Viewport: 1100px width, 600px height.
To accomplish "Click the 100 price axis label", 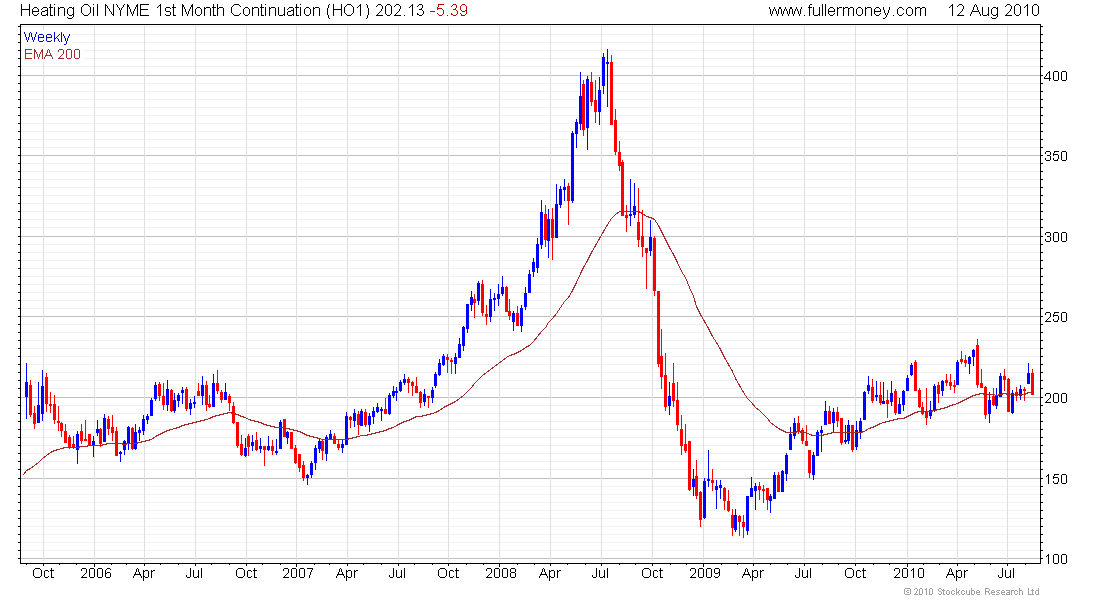I will pos(1055,559).
